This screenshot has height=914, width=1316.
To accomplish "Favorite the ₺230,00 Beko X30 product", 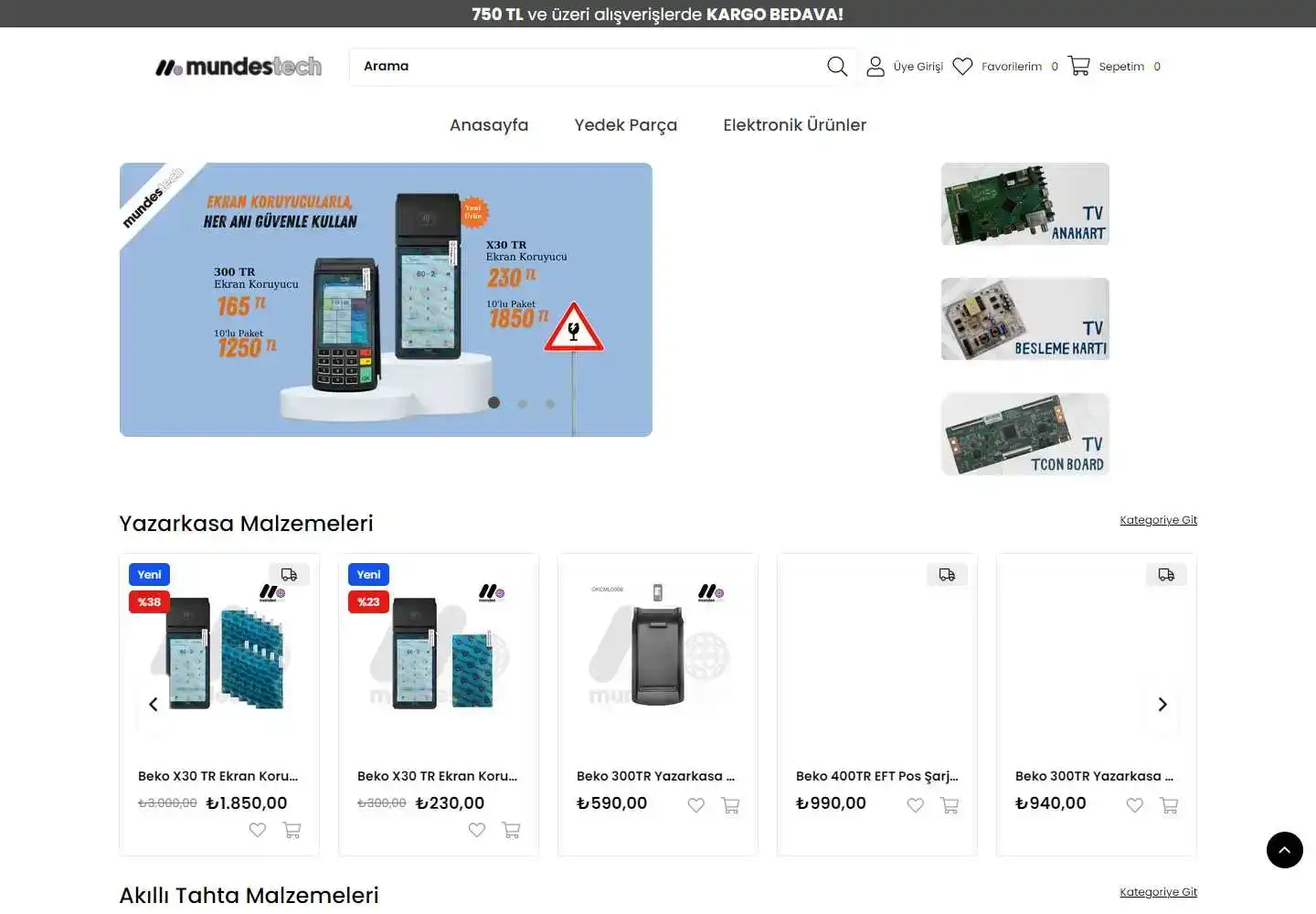I will (x=477, y=830).
